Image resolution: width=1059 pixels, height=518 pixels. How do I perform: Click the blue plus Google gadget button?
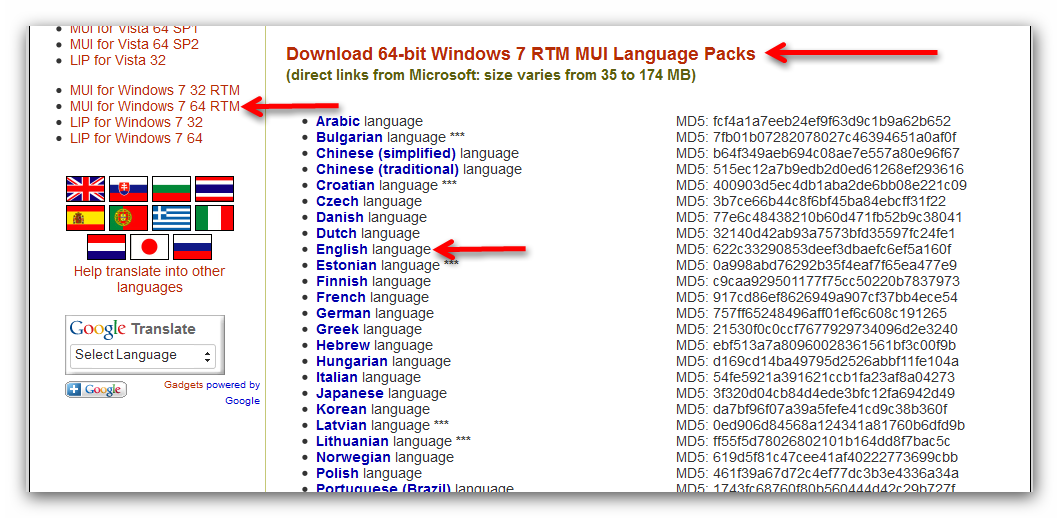point(96,390)
